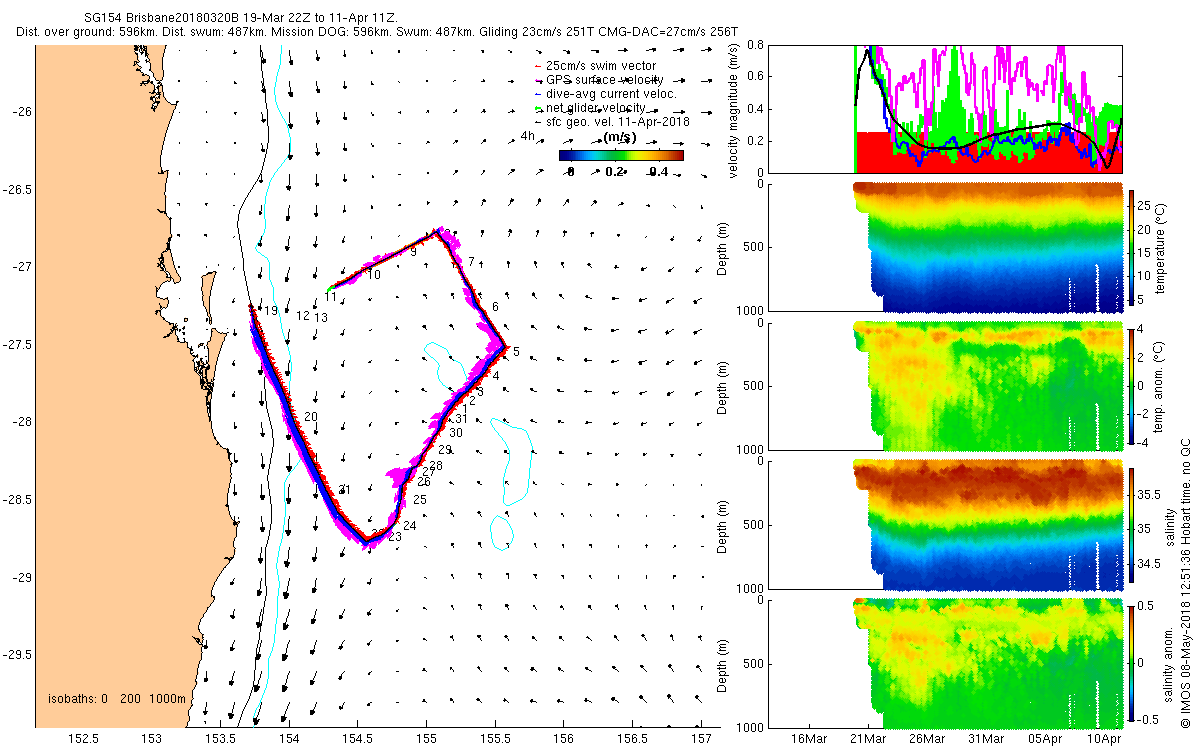Click the 'isobaths: 0 200 1000m' label

[x=117, y=699]
